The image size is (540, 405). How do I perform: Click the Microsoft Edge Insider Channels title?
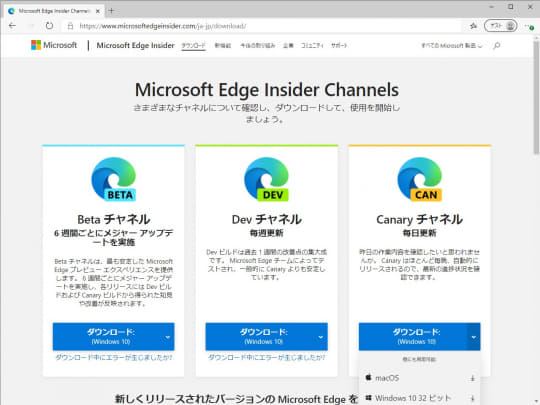(267, 90)
